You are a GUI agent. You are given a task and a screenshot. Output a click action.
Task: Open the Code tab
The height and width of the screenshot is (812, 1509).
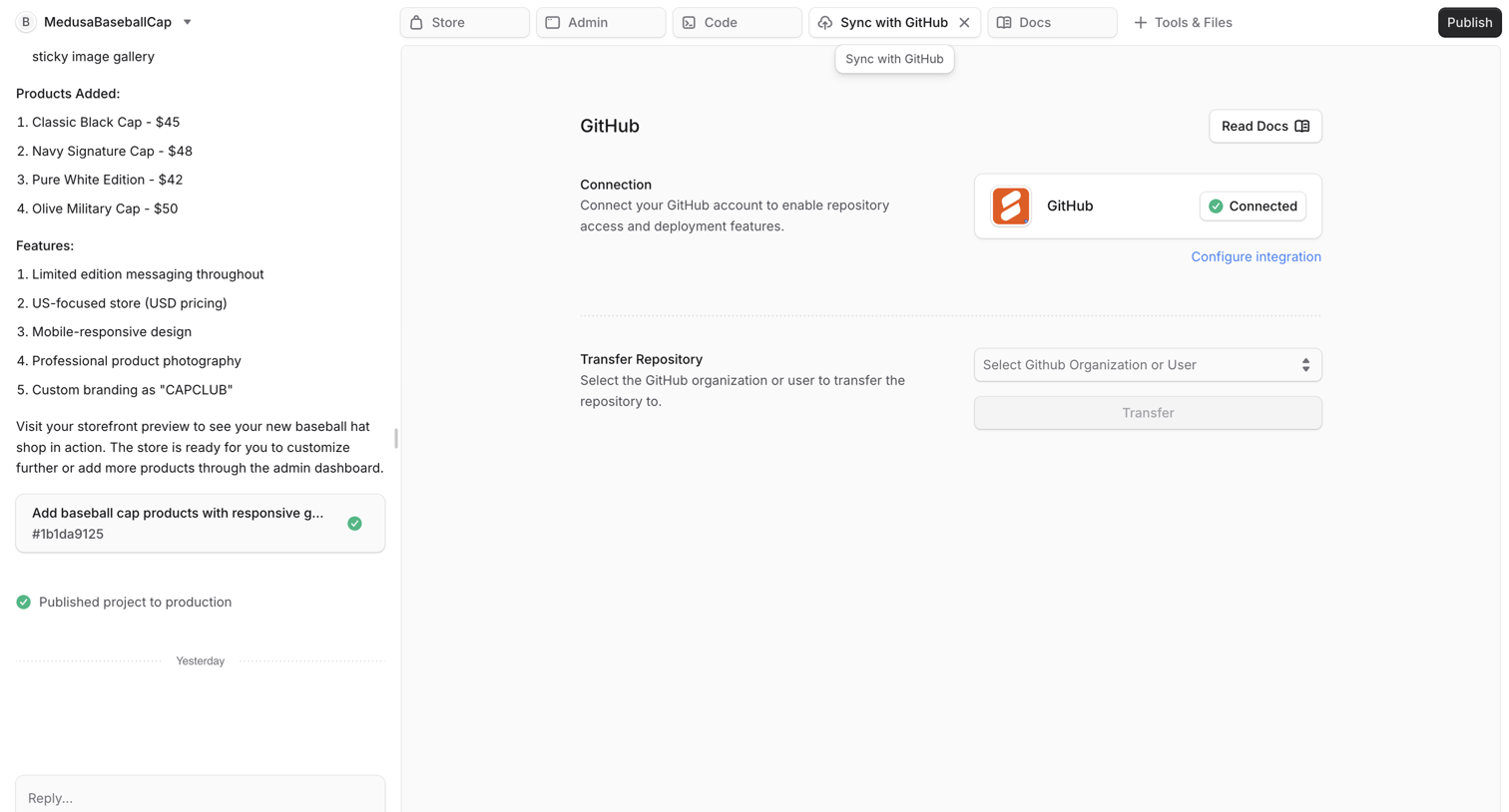point(738,22)
